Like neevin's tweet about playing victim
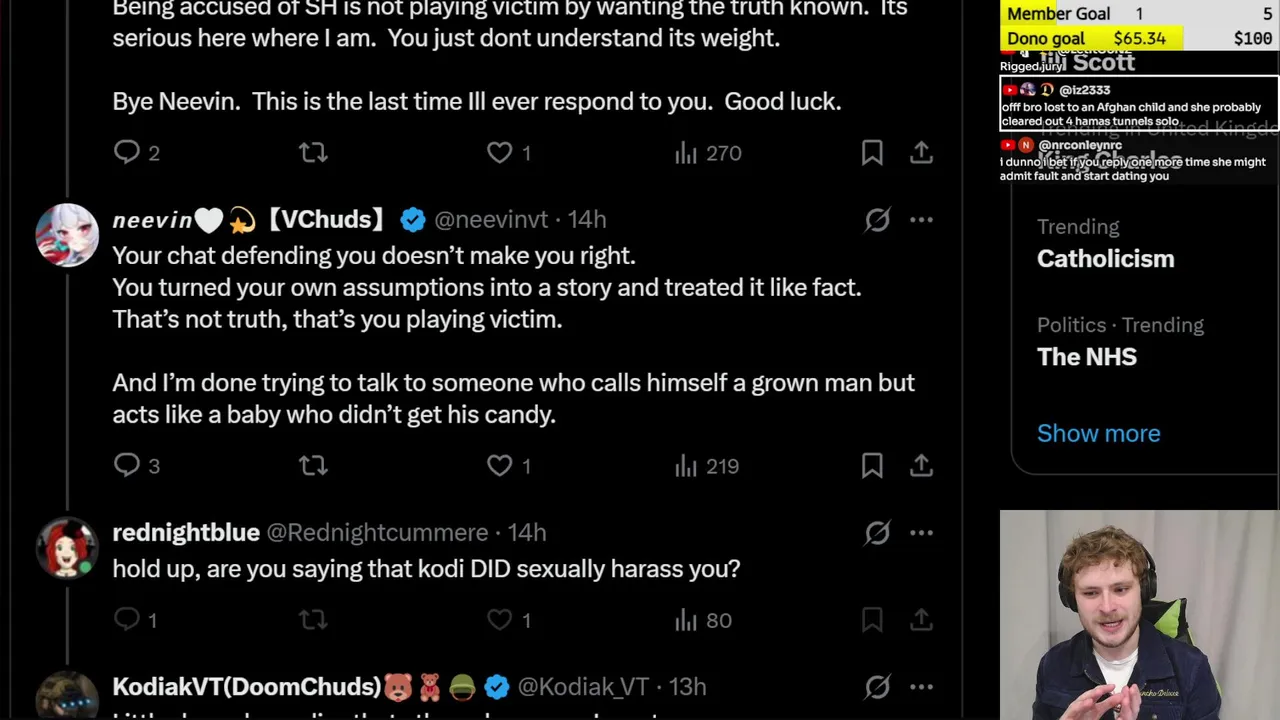The height and width of the screenshot is (720, 1280). pyautogui.click(x=499, y=465)
